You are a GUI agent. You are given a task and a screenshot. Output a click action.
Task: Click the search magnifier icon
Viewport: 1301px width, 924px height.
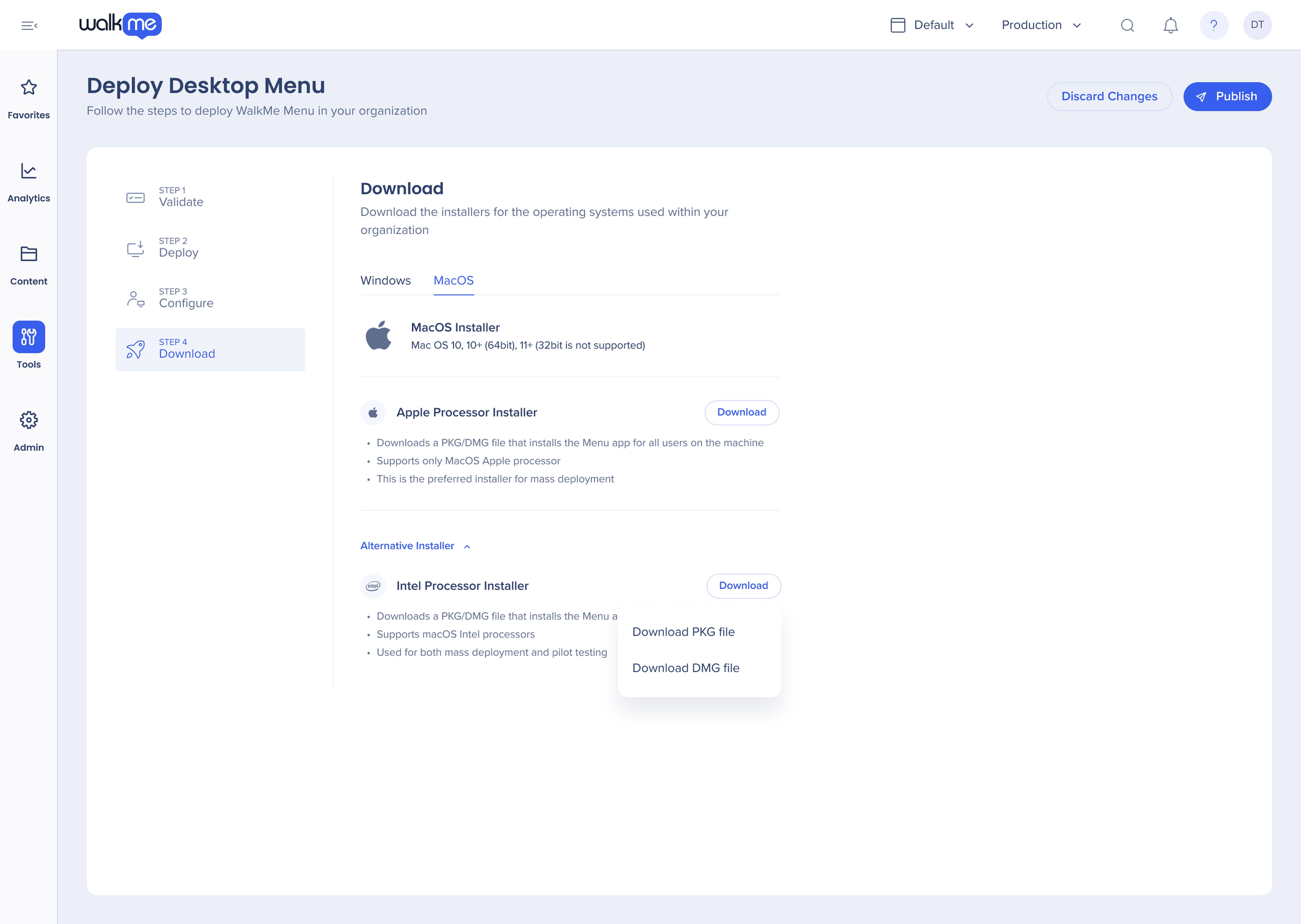pos(1127,25)
